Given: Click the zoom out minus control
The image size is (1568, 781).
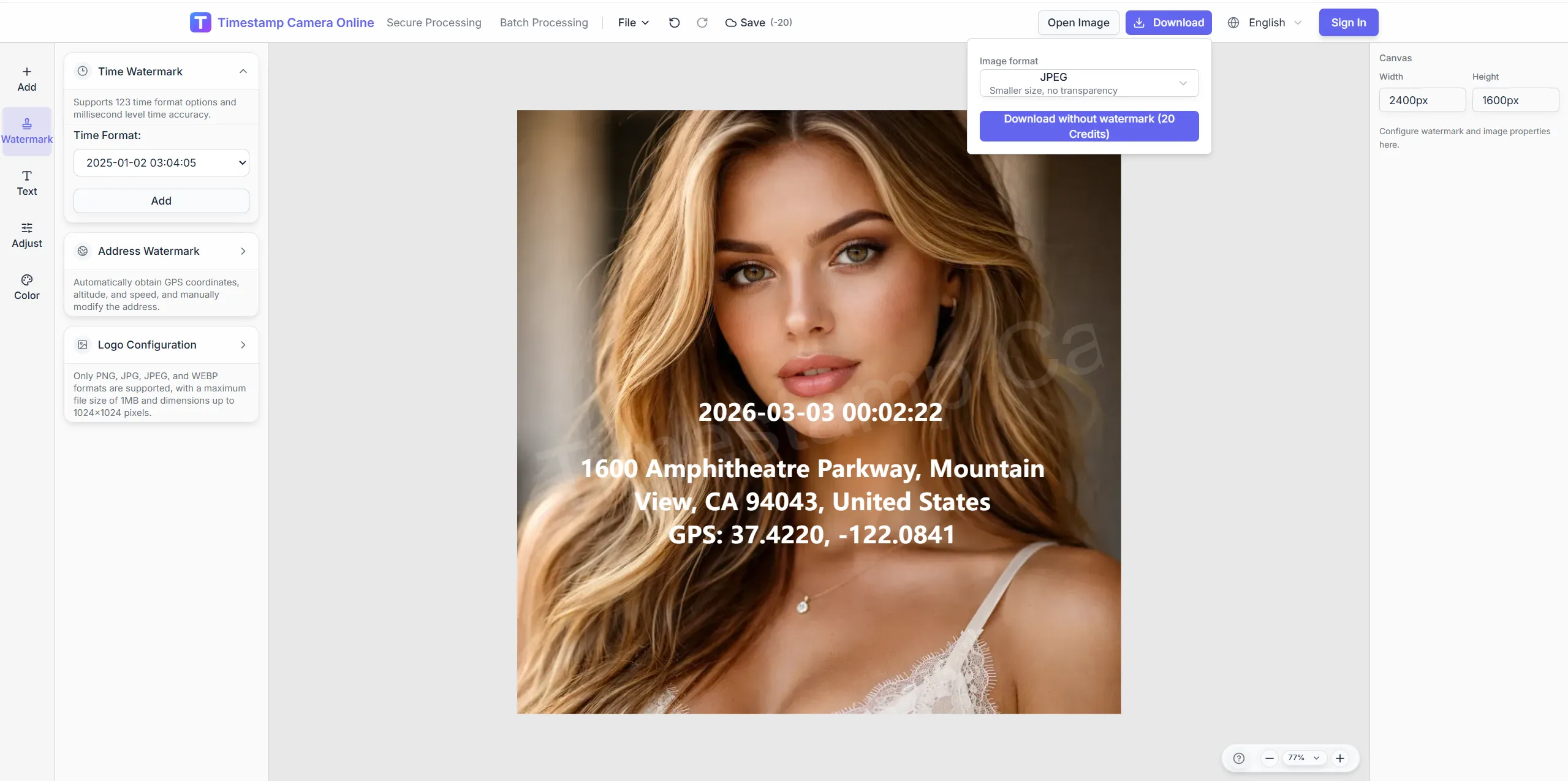Looking at the screenshot, I should tap(1269, 758).
